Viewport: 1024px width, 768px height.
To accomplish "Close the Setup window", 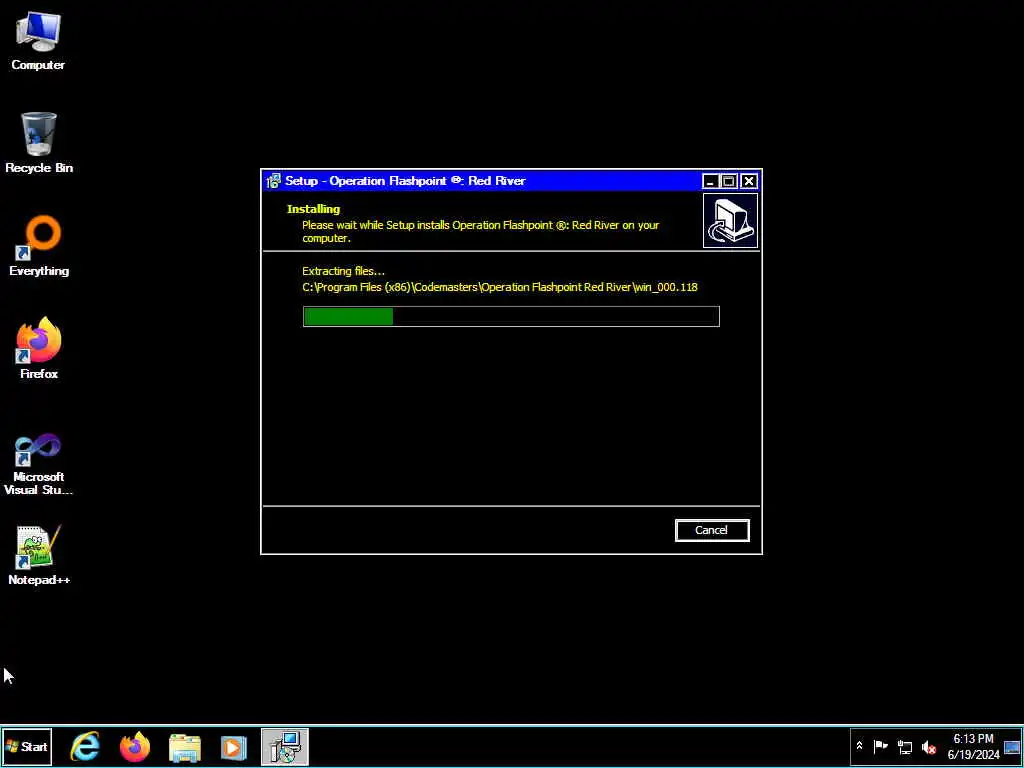I will tap(748, 182).
